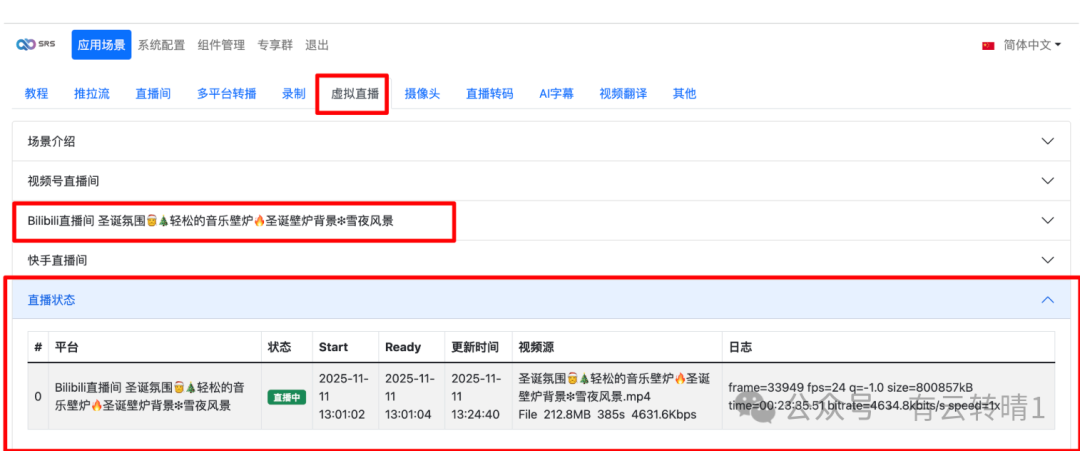Click the Ready time cell 13:01:04
This screenshot has height=451, width=1080.
tap(412, 397)
